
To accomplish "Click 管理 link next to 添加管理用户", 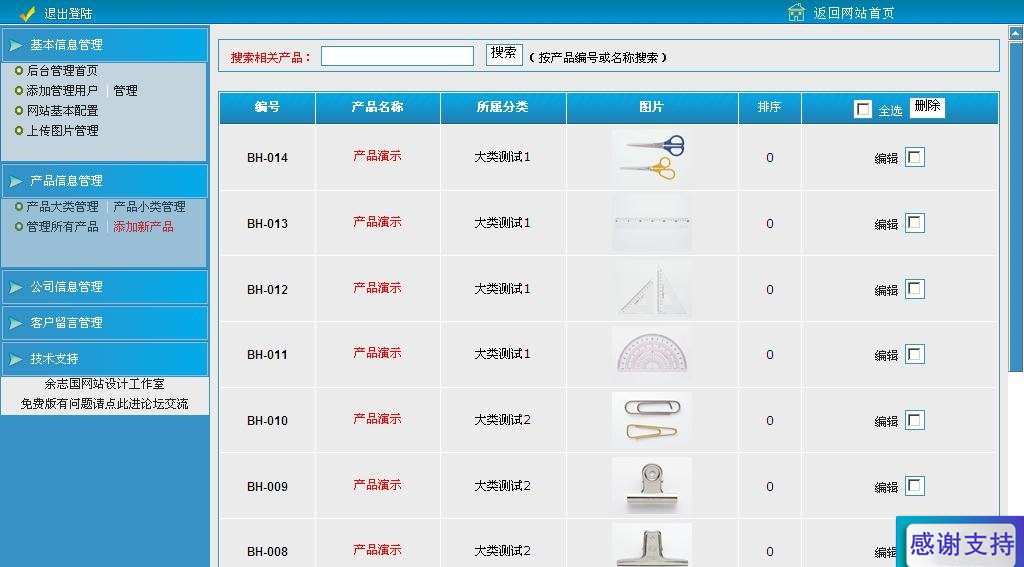I will [125, 91].
